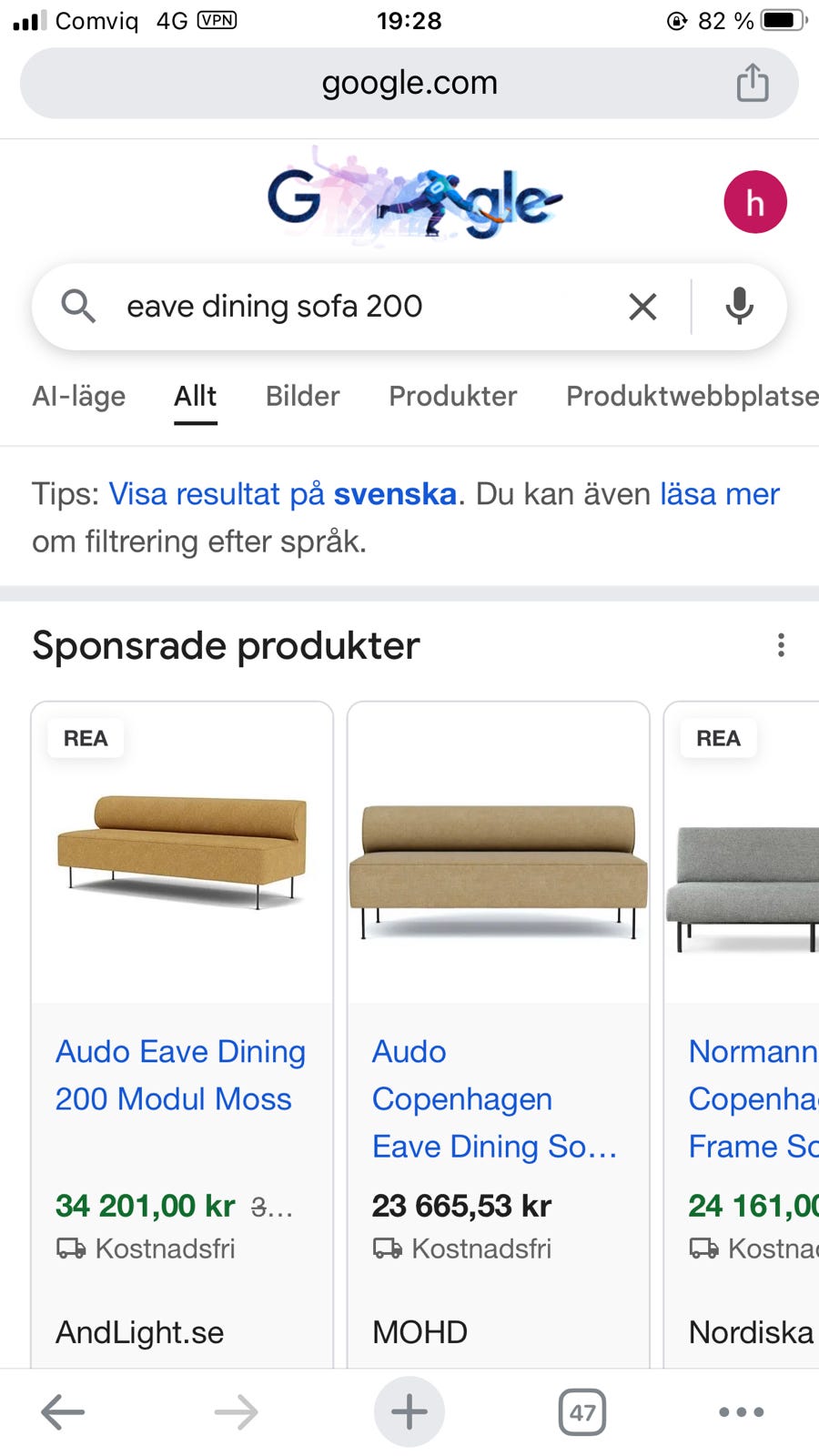Open the browser more options menu
819x1456 pixels.
(x=741, y=1411)
